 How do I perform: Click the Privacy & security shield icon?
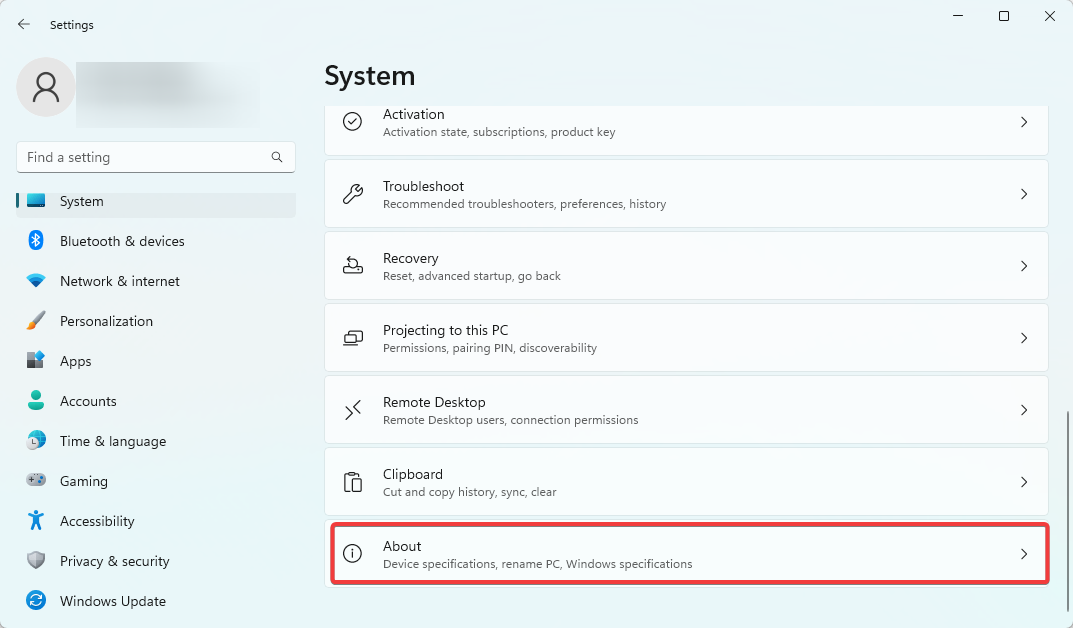point(36,560)
